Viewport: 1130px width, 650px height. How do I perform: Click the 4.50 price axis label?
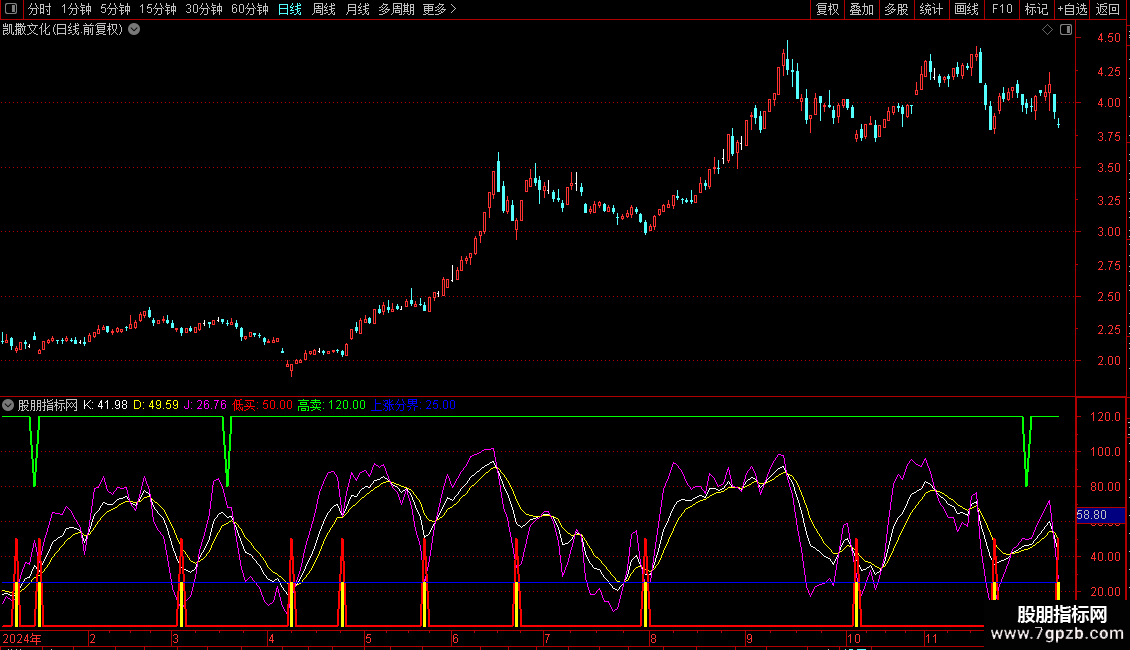click(x=1108, y=38)
